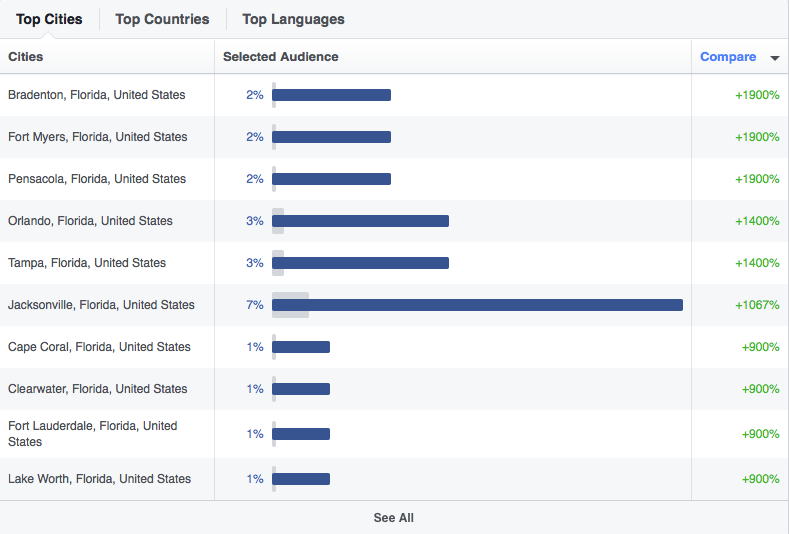Click the Lake Worth 1% audience bar
Image resolution: width=789 pixels, height=534 pixels.
301,479
